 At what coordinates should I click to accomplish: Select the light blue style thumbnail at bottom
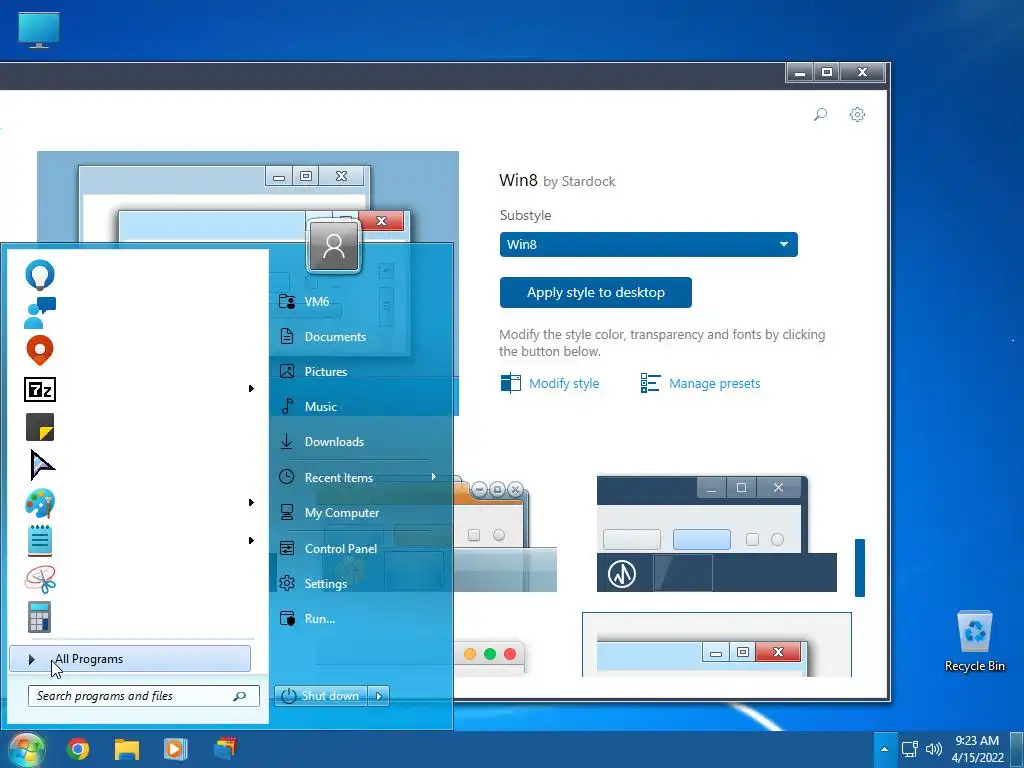[716, 645]
